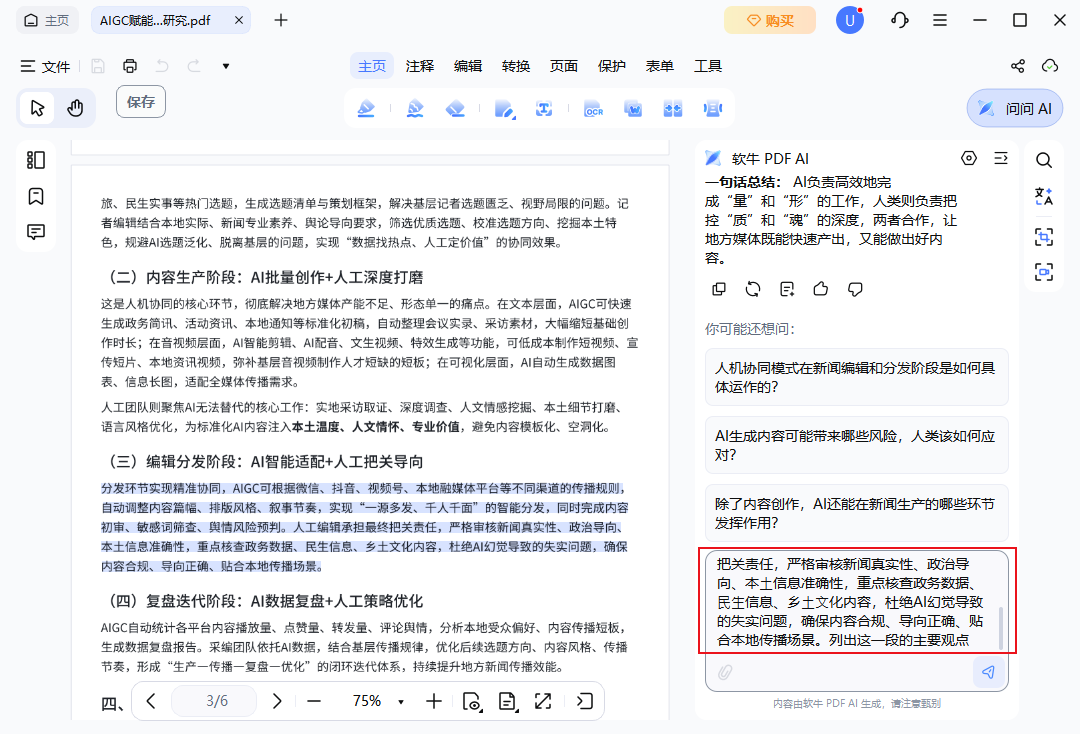Switch to the 编辑 ribbon tab
Viewport: 1080px width, 734px height.
468,66
